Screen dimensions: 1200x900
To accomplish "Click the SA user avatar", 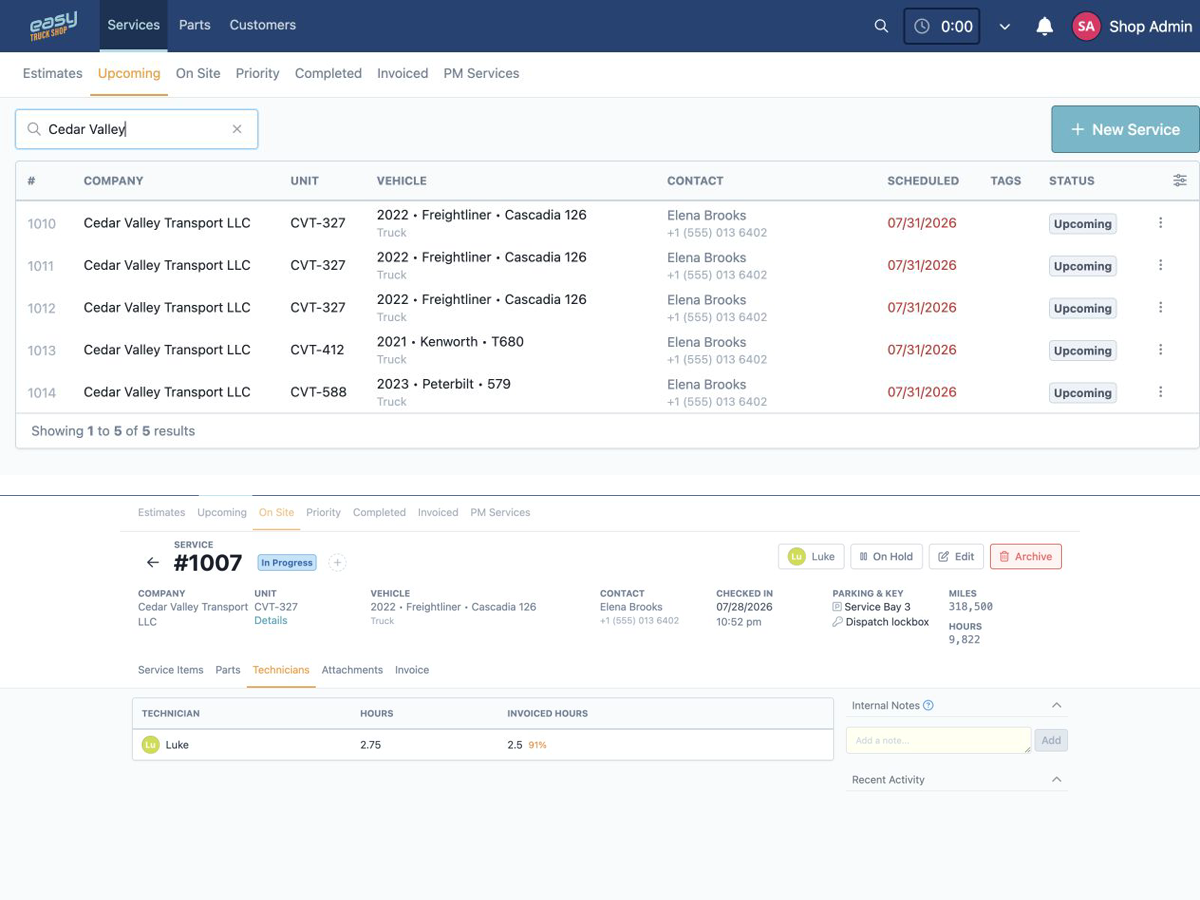I will [x=1086, y=26].
